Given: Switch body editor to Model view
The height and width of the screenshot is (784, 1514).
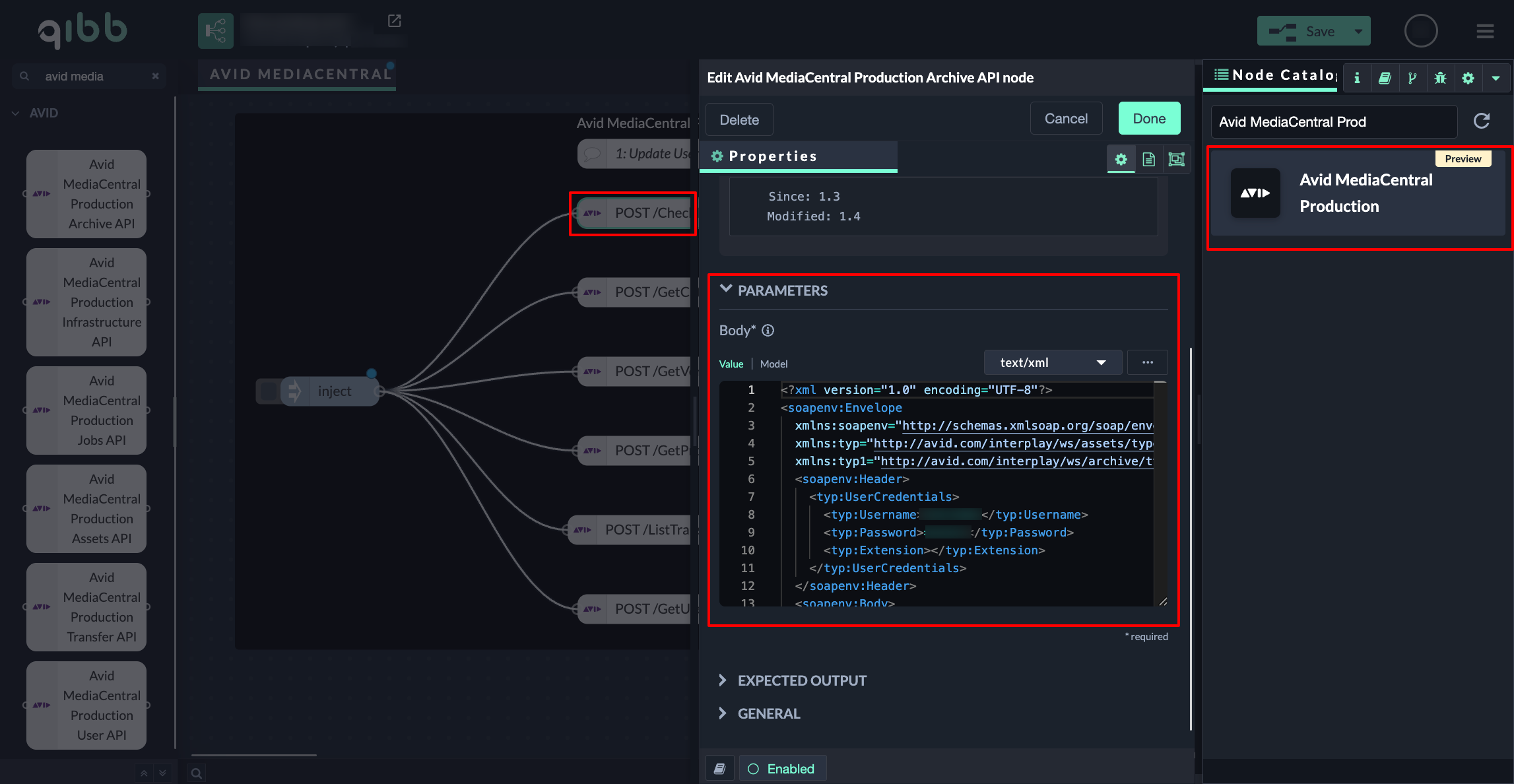Looking at the screenshot, I should coord(773,364).
